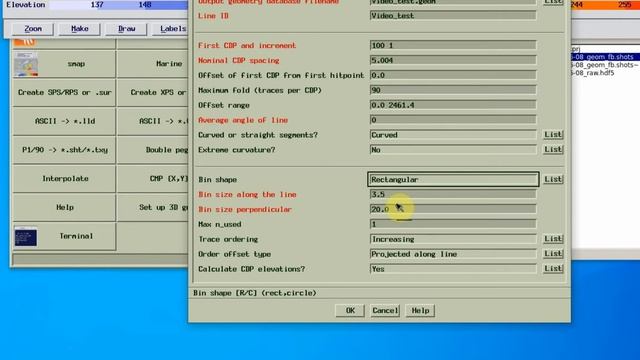Viewport: 640px width, 360px height.
Task: Click the Interpolate button
Action: 64,179
